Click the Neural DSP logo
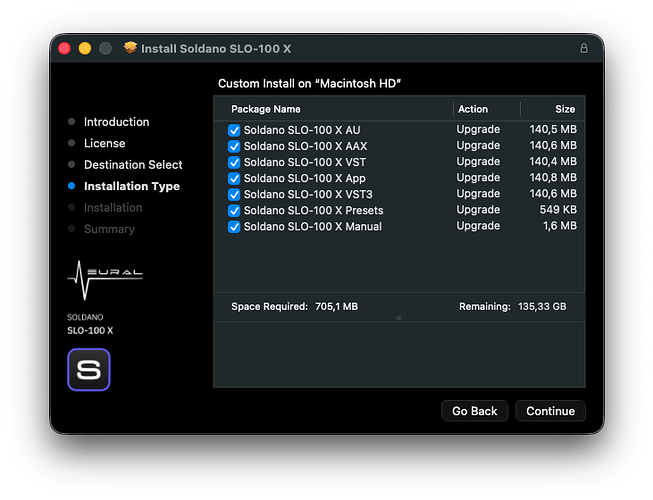This screenshot has height=500, width=653. [x=105, y=280]
